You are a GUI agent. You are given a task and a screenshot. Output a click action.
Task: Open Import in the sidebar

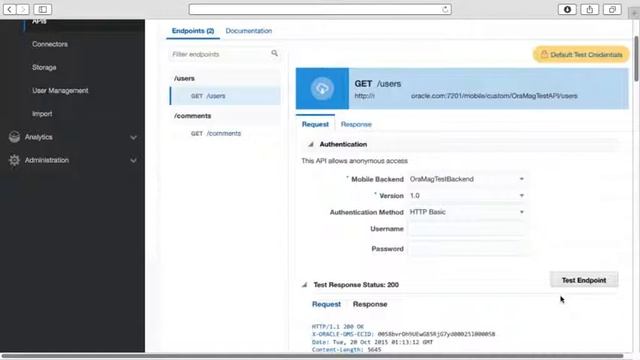click(x=42, y=114)
